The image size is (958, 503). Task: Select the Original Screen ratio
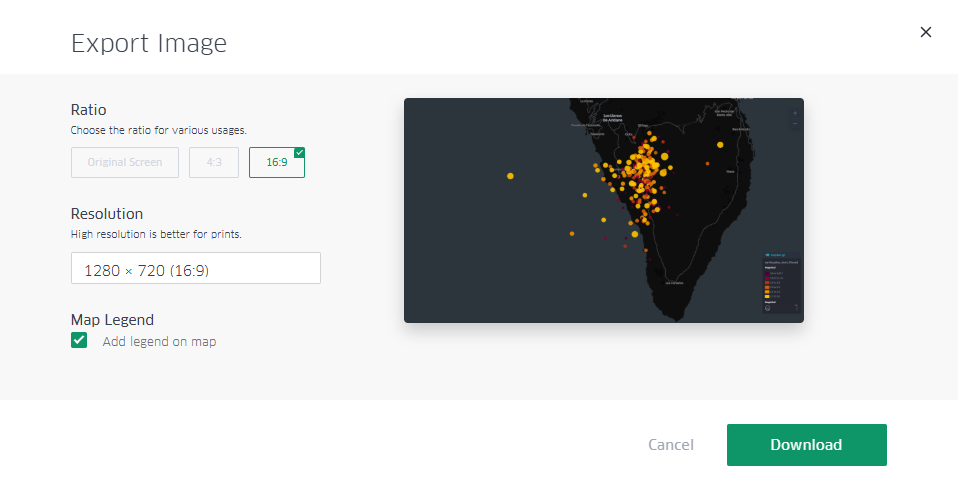point(125,163)
